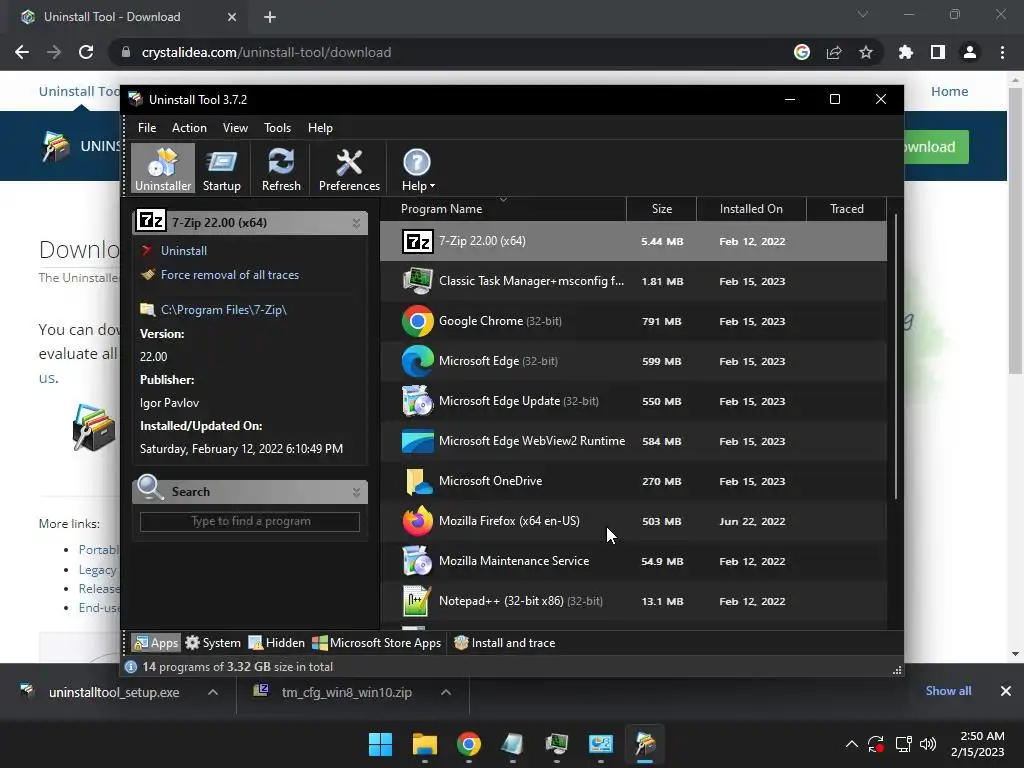The image size is (1024, 768).
Task: Open the Startup toolbar view
Action: (x=221, y=169)
